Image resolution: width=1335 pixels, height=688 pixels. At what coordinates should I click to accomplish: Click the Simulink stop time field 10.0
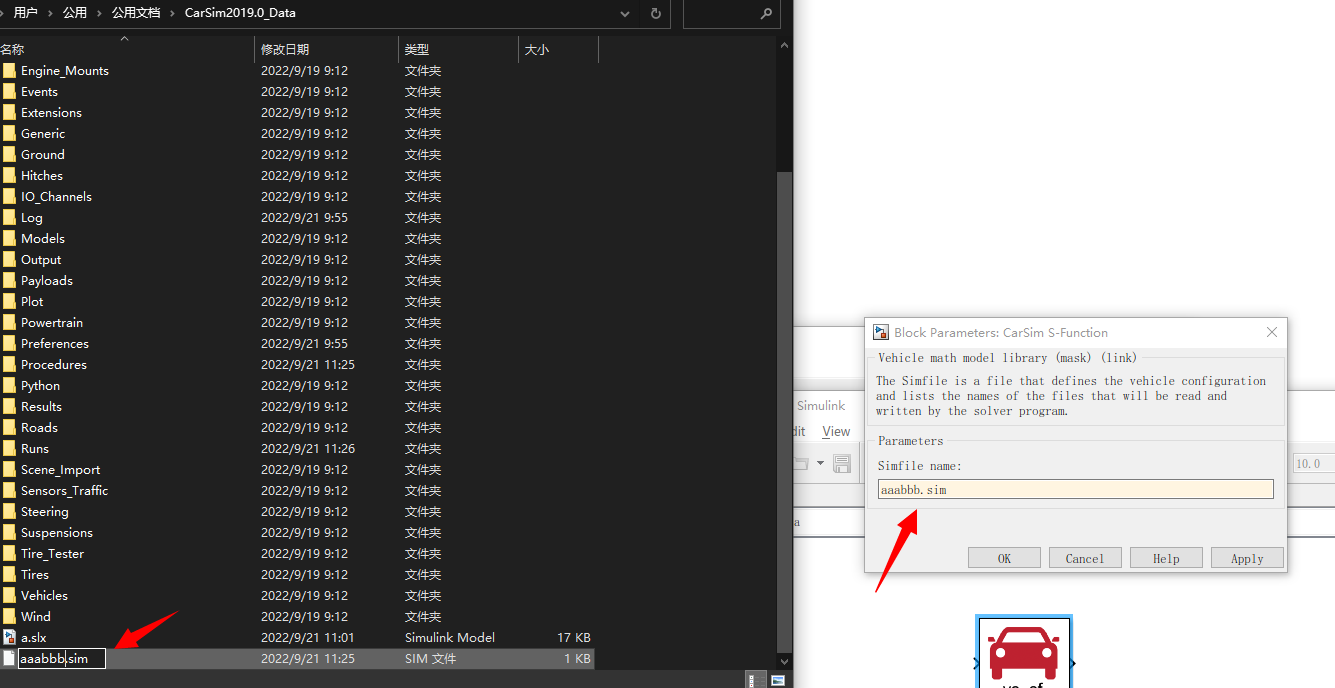(x=1312, y=464)
